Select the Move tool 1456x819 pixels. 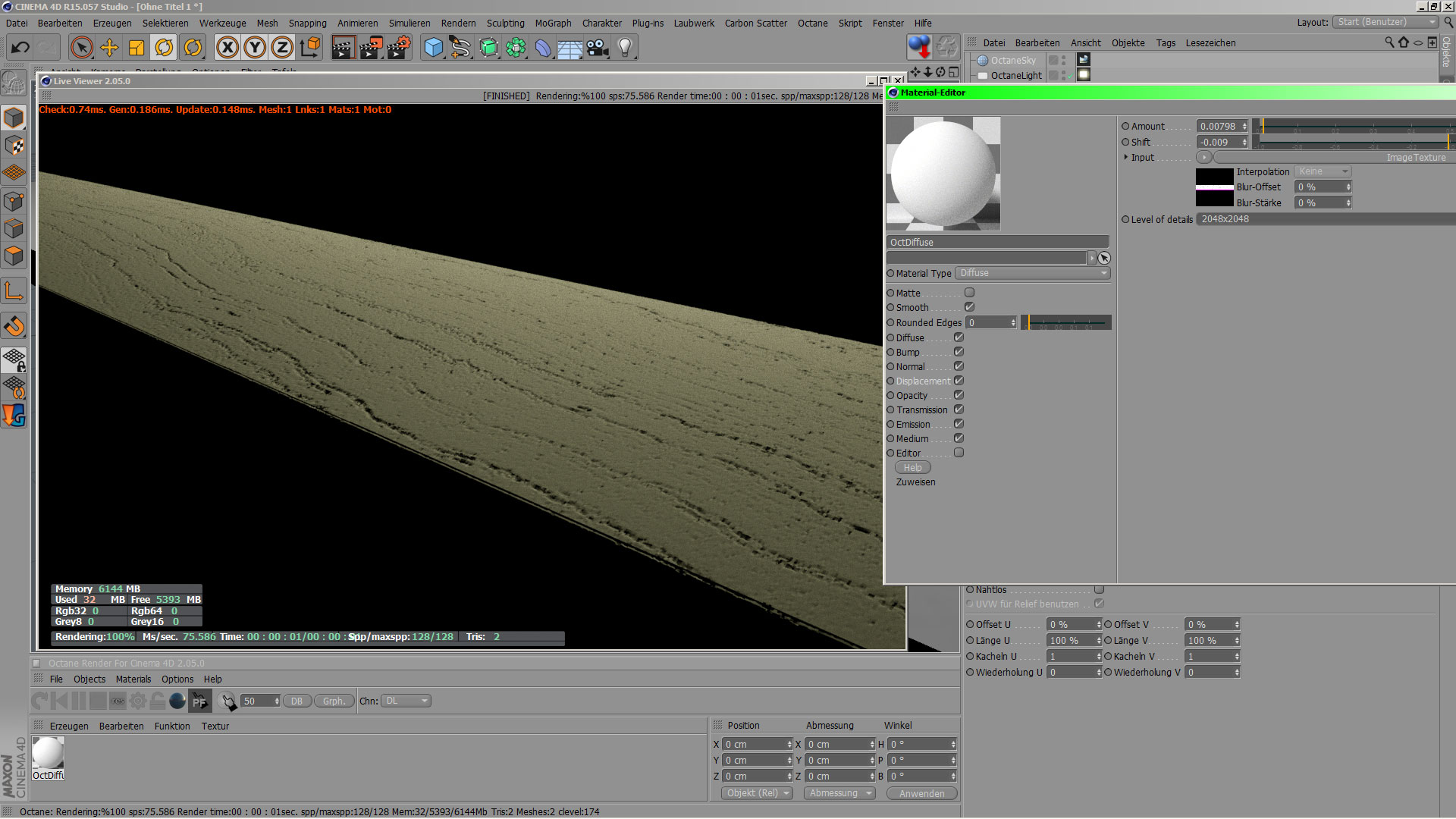pyautogui.click(x=109, y=48)
